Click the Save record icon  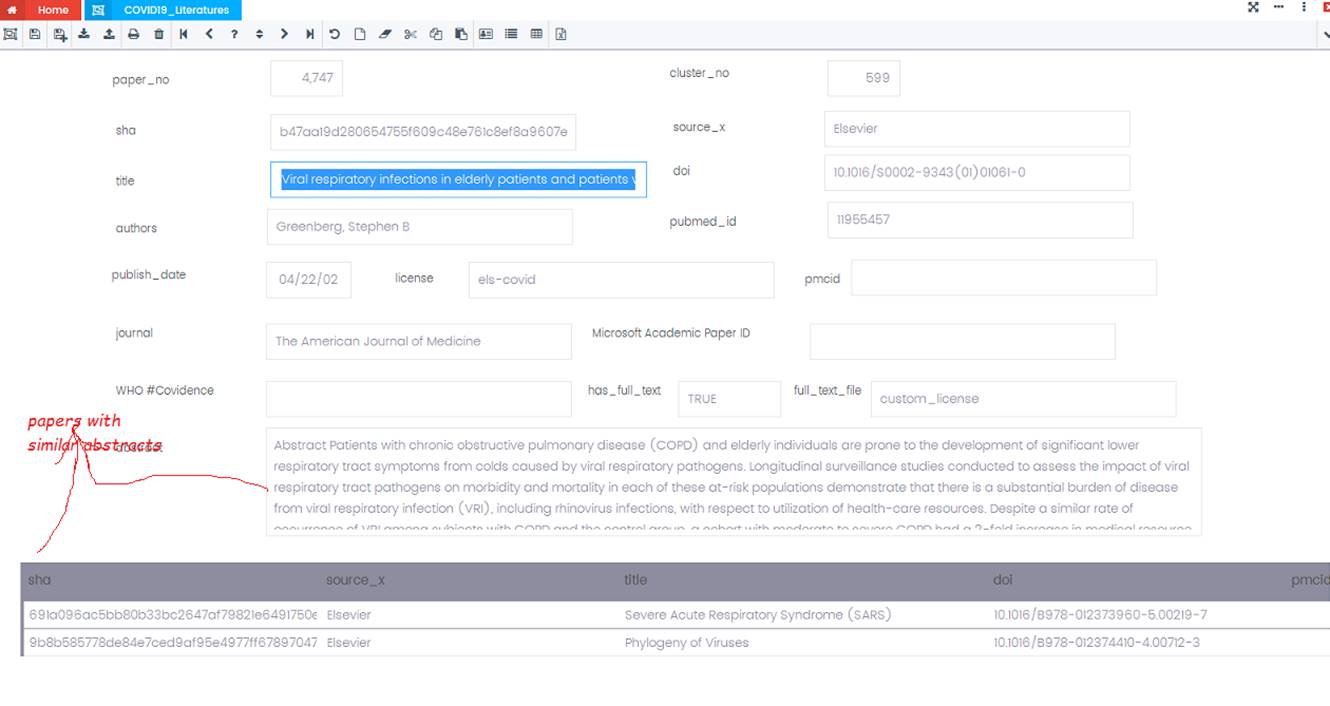[35, 34]
